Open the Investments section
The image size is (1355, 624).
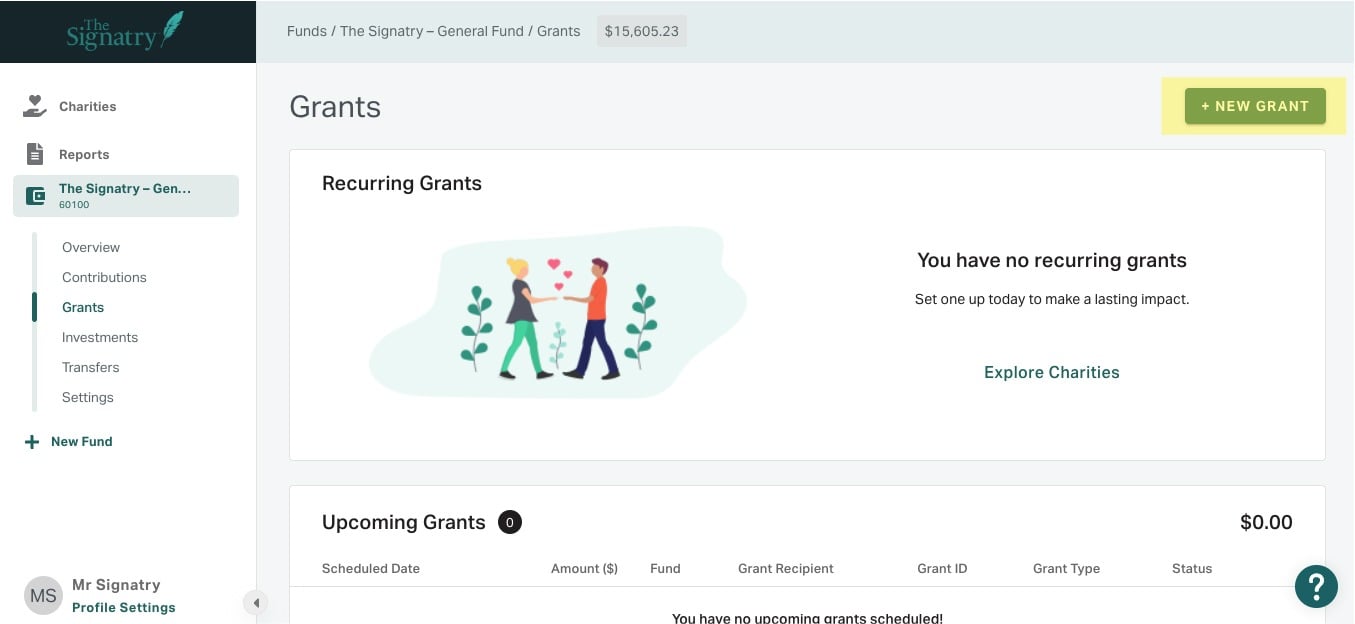(100, 337)
